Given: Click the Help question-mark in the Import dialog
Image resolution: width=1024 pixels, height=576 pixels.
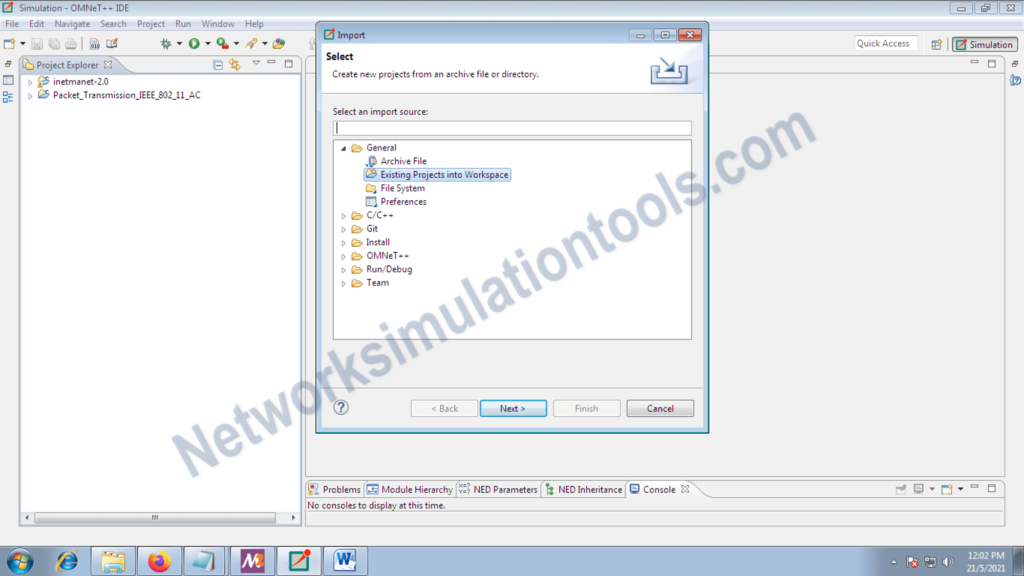Looking at the screenshot, I should (x=341, y=407).
